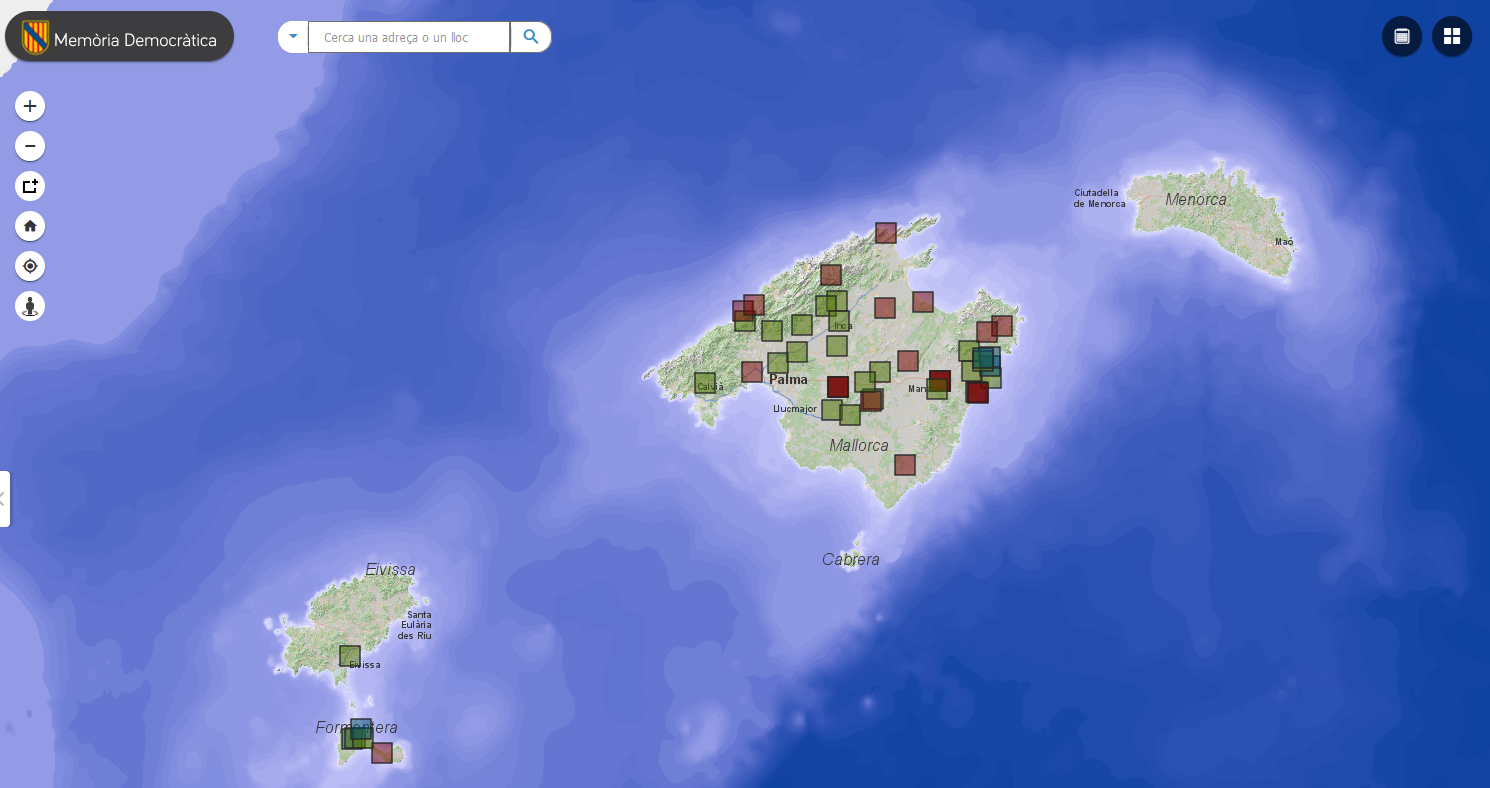Click the zoom in control on the map

(29, 105)
